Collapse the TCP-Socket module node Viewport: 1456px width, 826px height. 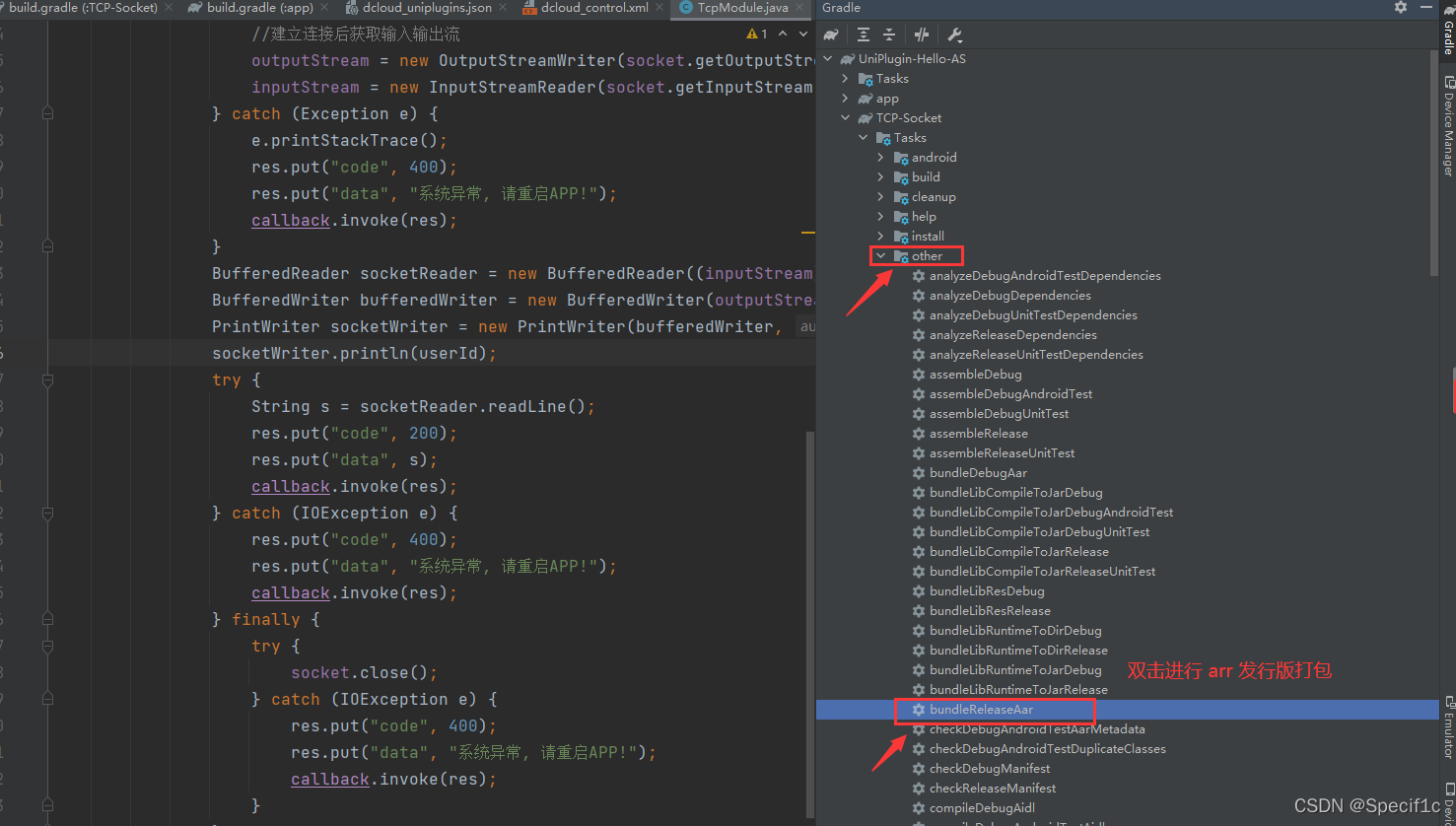[845, 118]
